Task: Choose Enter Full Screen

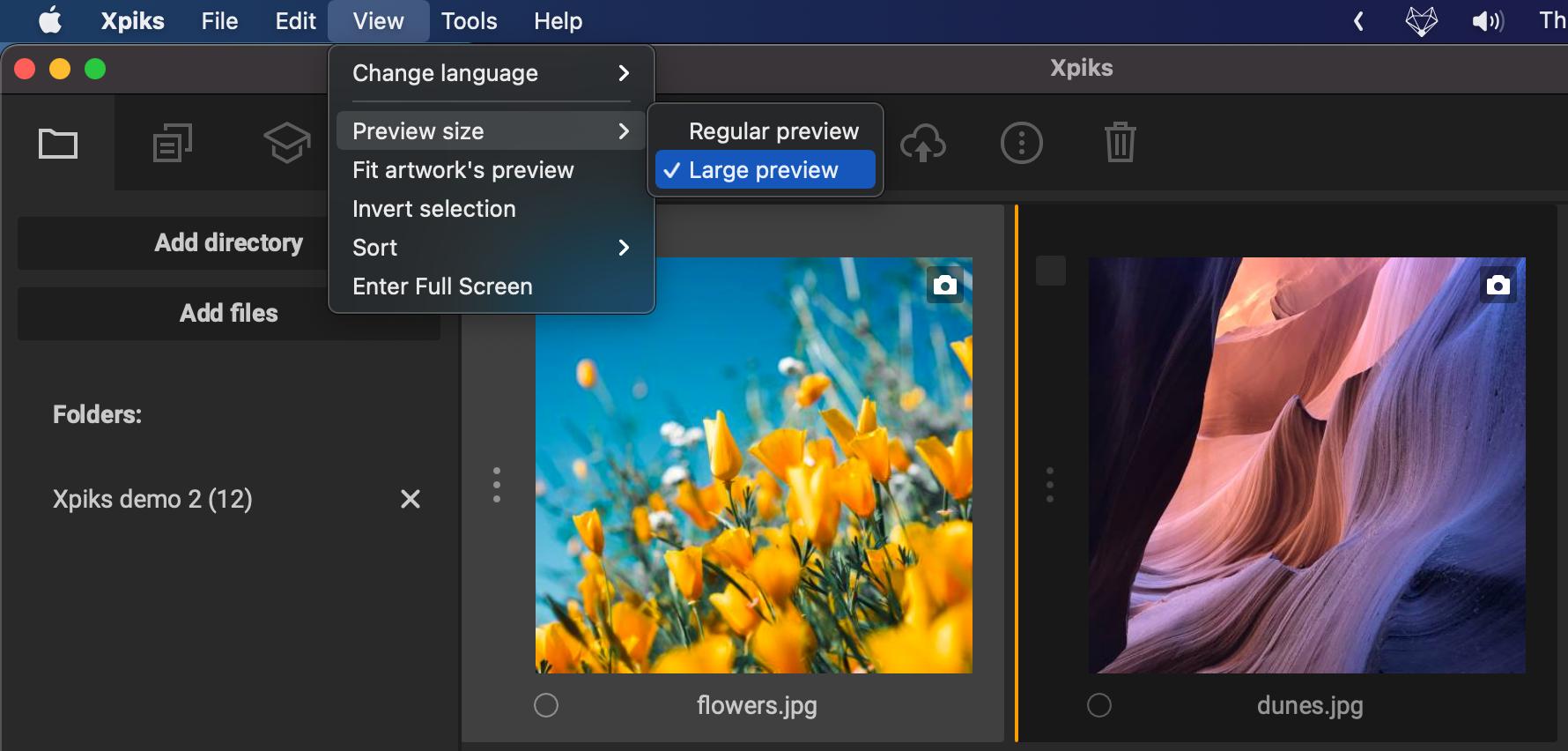Action: 492,286
